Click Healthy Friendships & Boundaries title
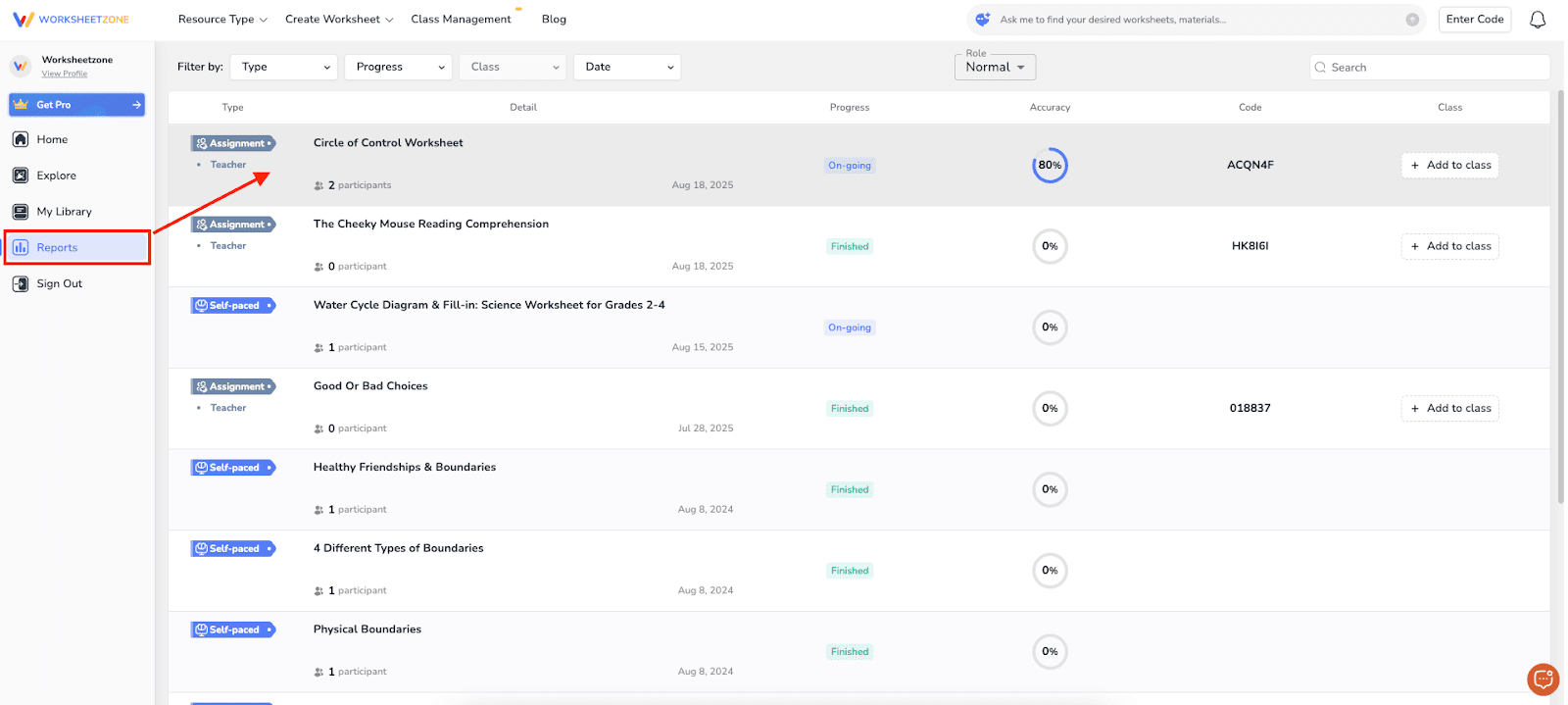 tap(405, 468)
